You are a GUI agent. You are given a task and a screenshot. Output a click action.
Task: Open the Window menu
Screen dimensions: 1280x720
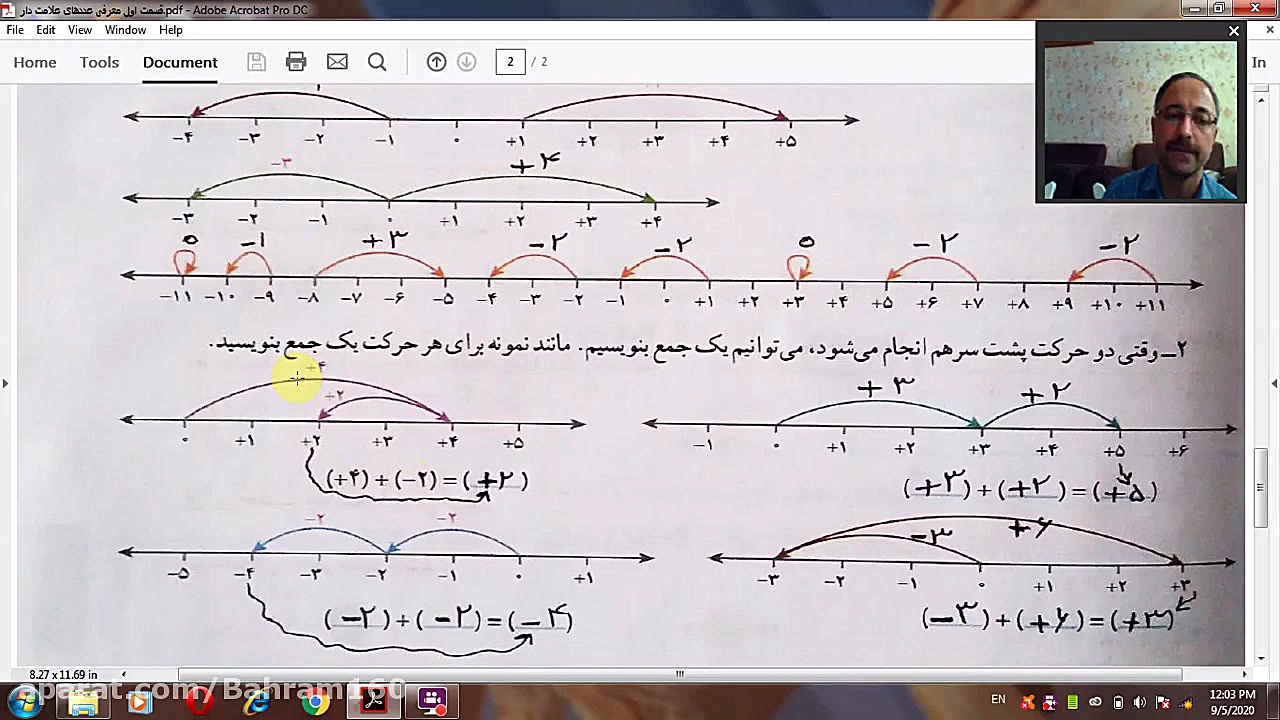coord(125,30)
